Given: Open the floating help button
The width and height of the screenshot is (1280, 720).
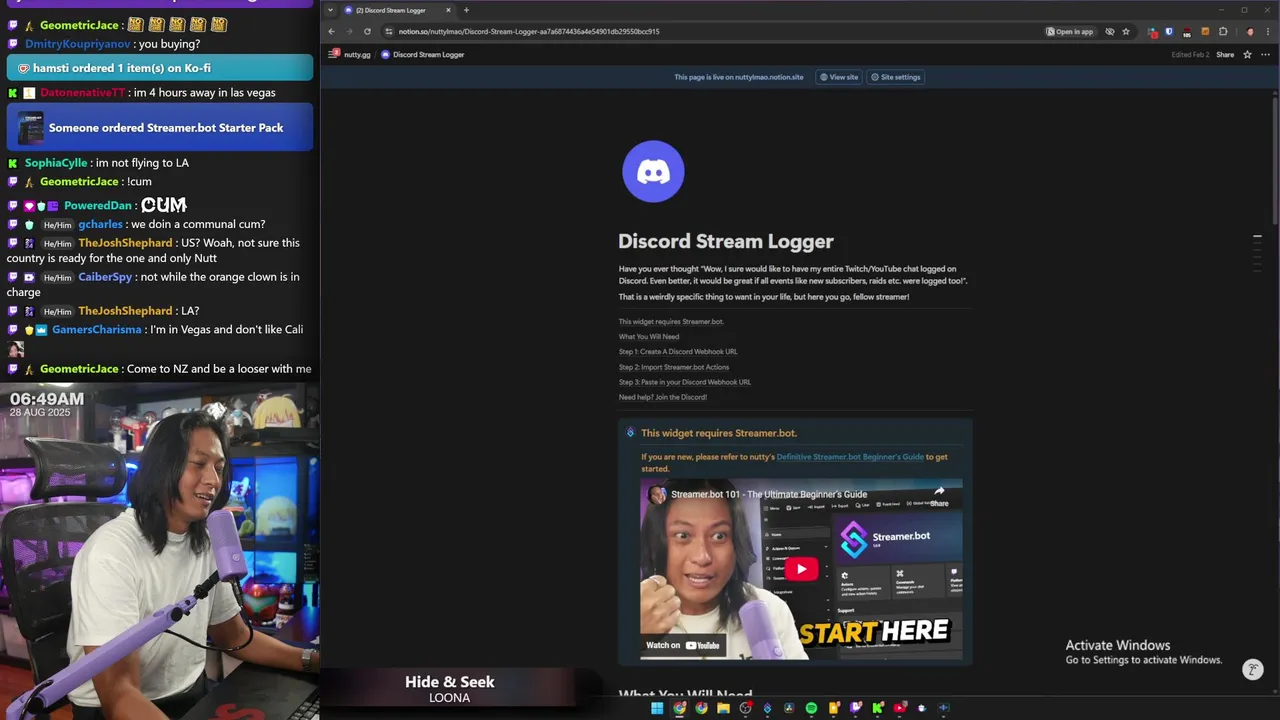Looking at the screenshot, I should tap(1252, 670).
